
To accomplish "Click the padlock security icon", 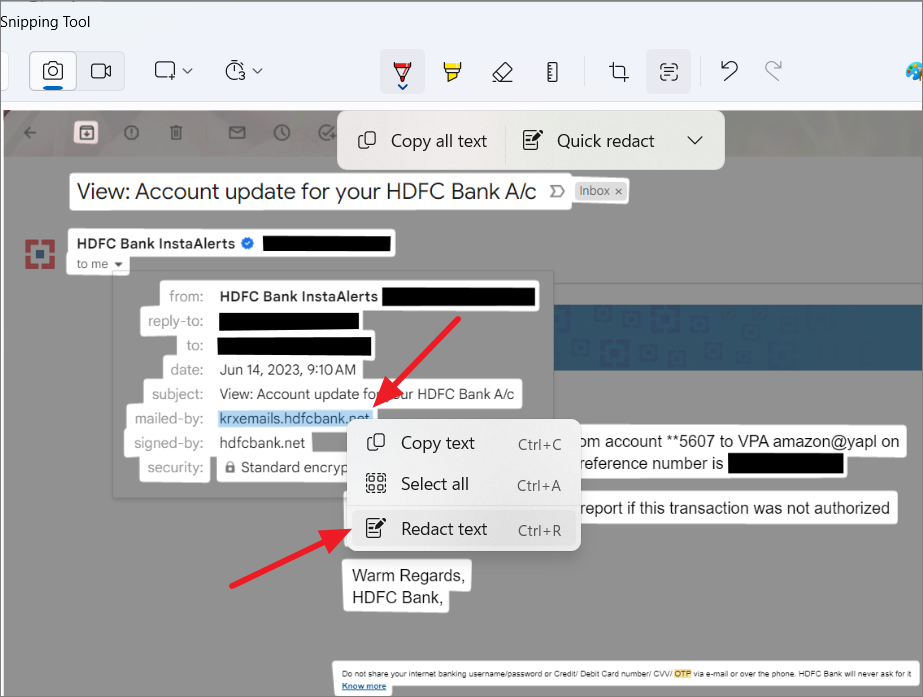I will [x=230, y=467].
